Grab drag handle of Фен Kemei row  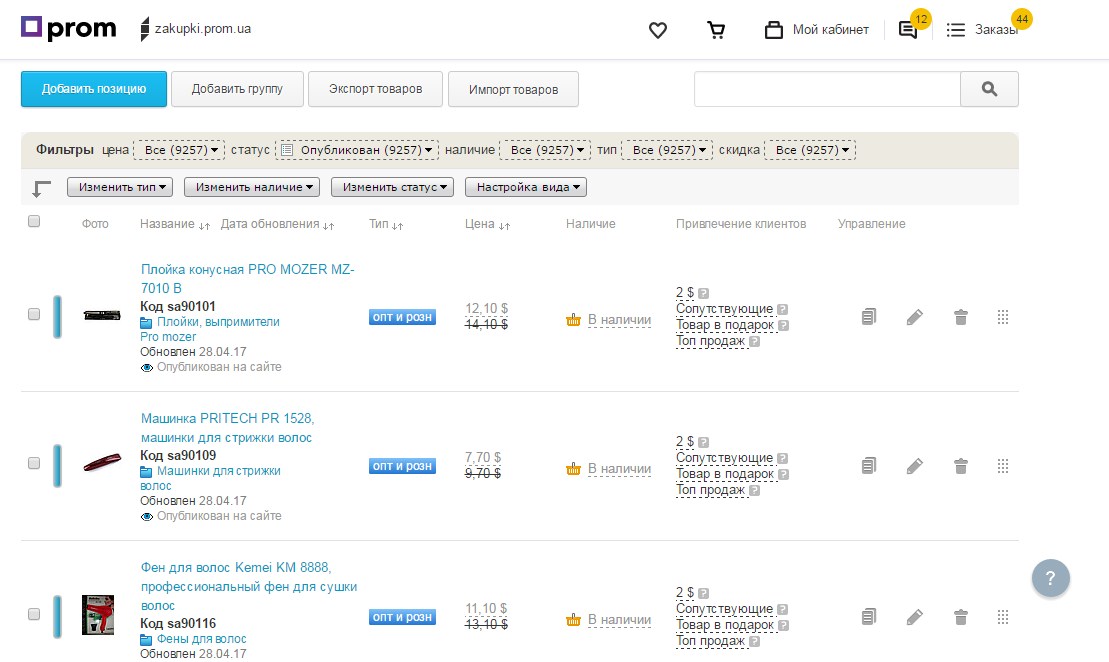pyautogui.click(x=1003, y=617)
